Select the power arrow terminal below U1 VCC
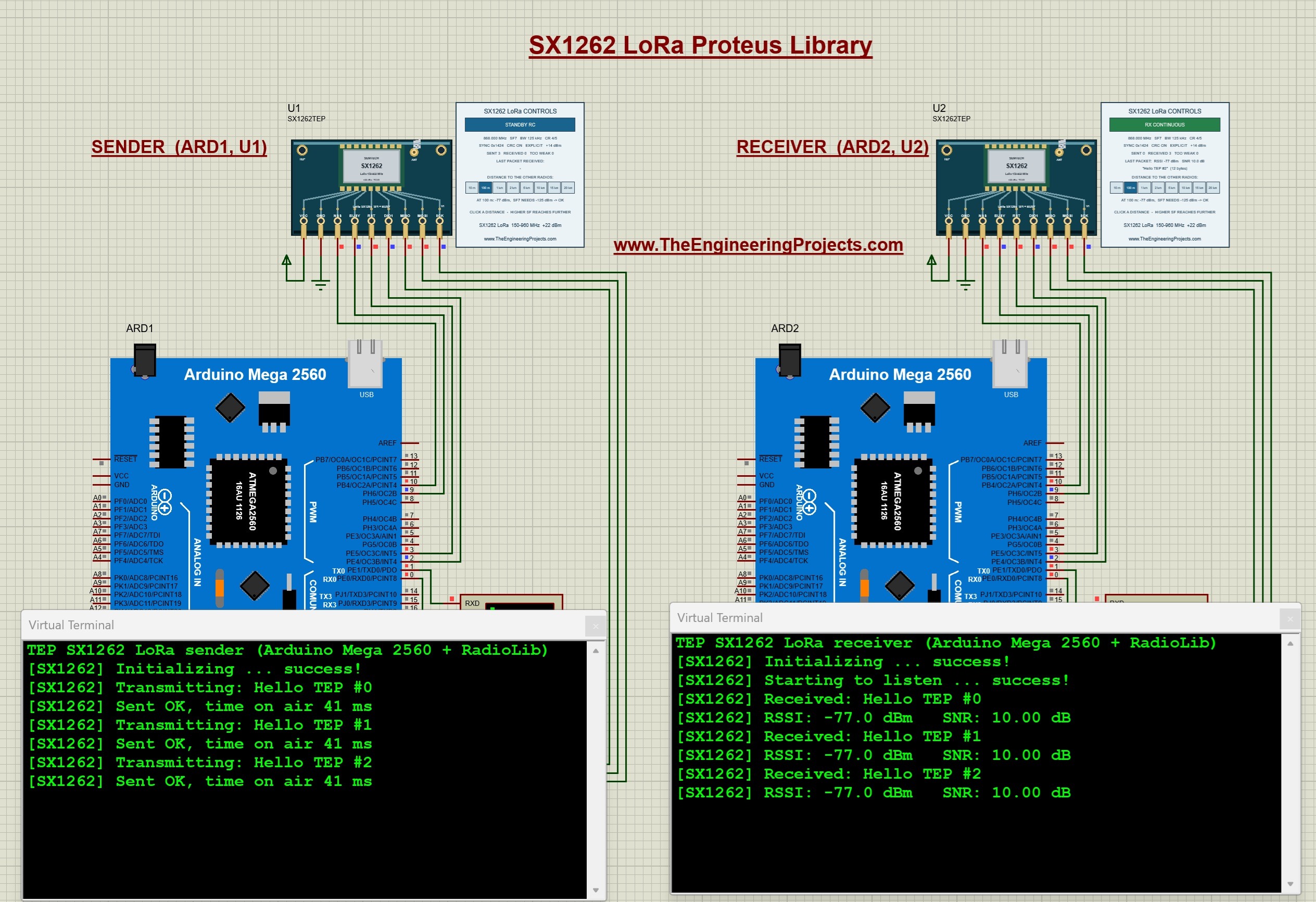 [286, 260]
